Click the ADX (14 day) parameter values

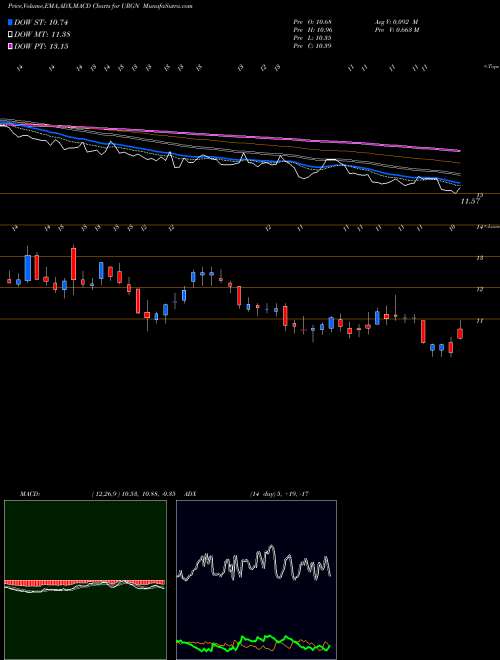279,493
